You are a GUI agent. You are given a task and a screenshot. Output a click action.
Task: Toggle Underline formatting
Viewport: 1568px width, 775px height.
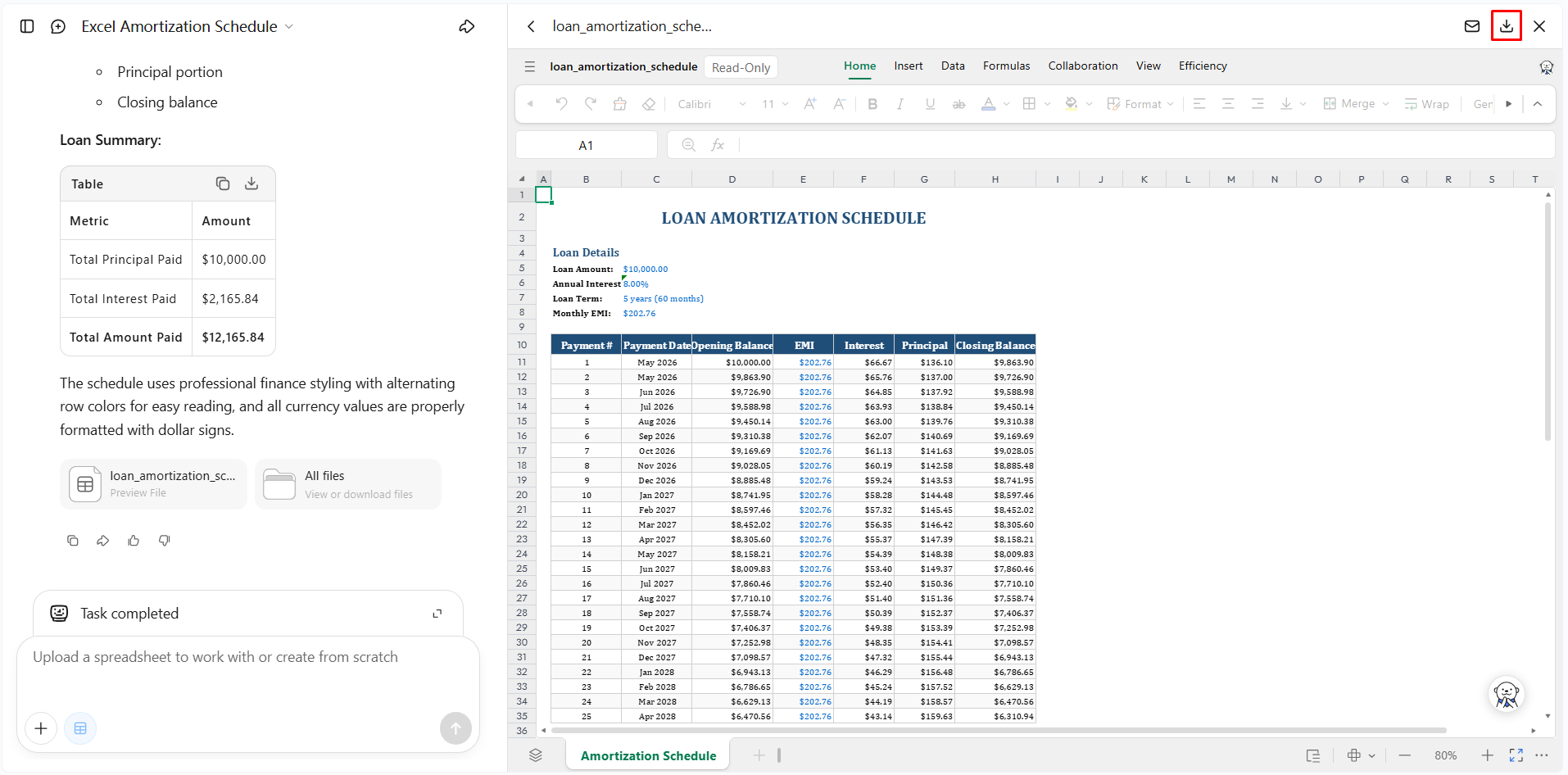pyautogui.click(x=930, y=103)
